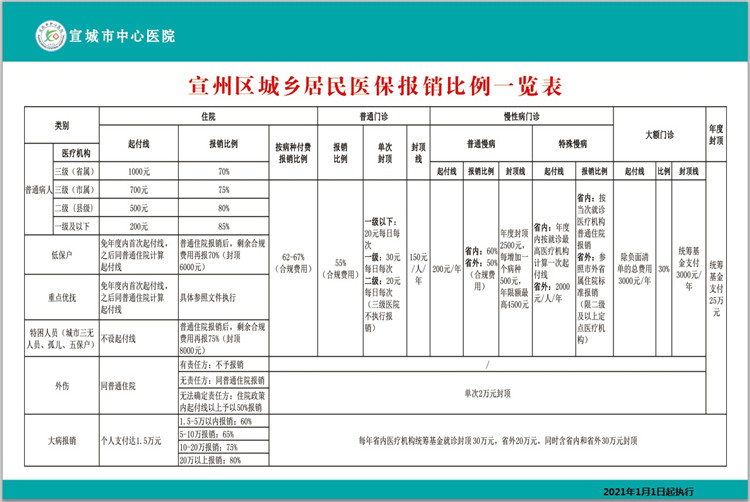
Task: Click the '年度封顶' column header
Action: (716, 135)
